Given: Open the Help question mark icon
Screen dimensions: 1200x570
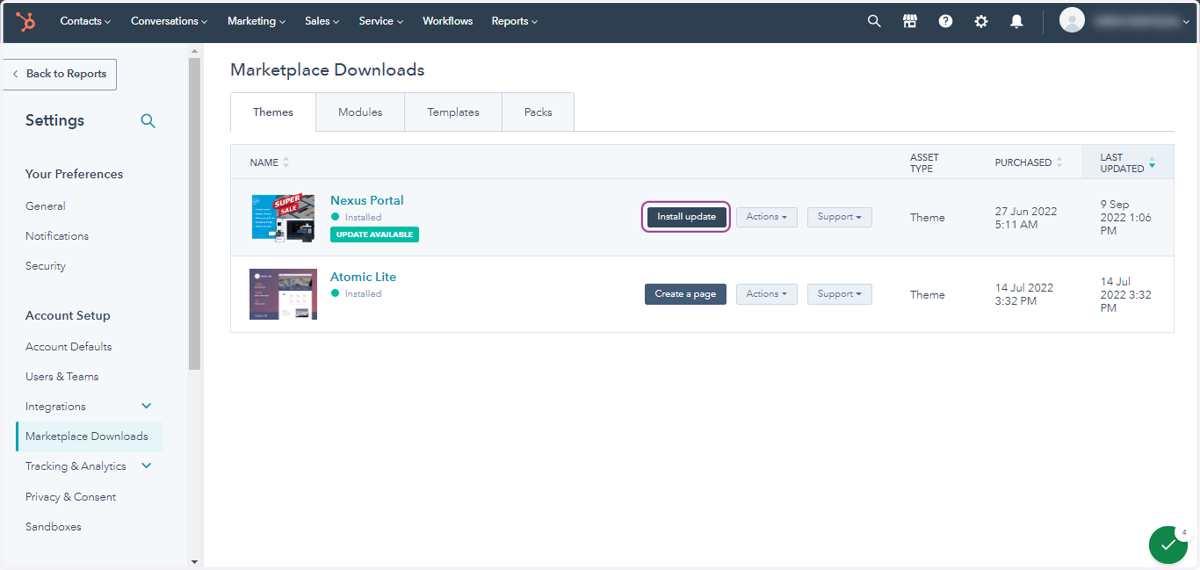Looking at the screenshot, I should [945, 21].
